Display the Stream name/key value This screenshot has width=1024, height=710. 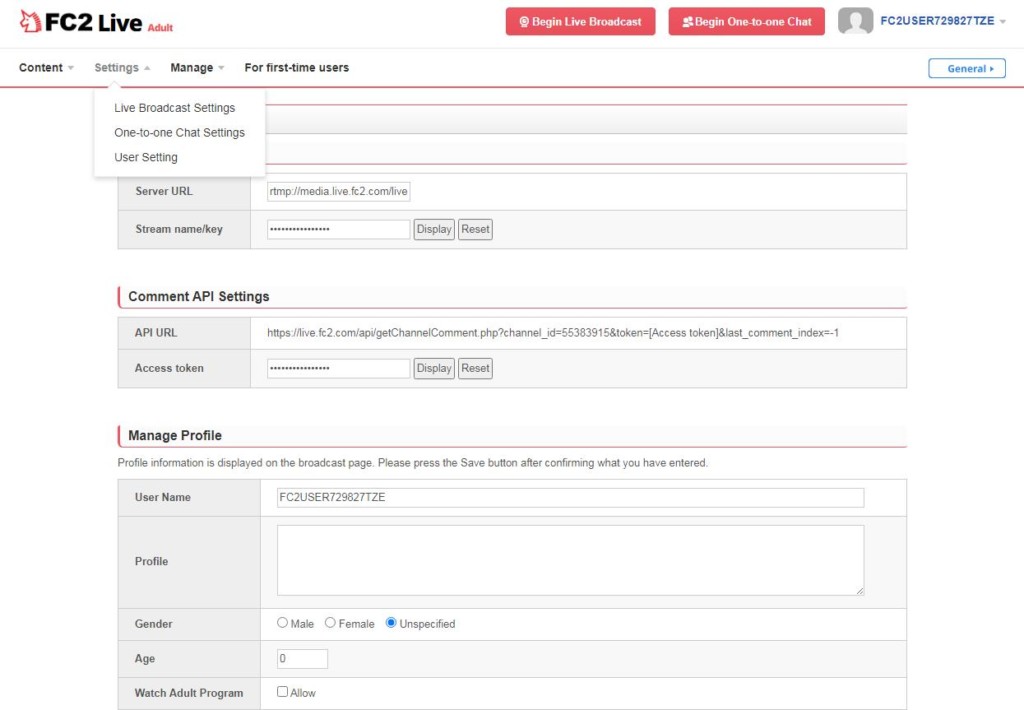[x=434, y=229]
